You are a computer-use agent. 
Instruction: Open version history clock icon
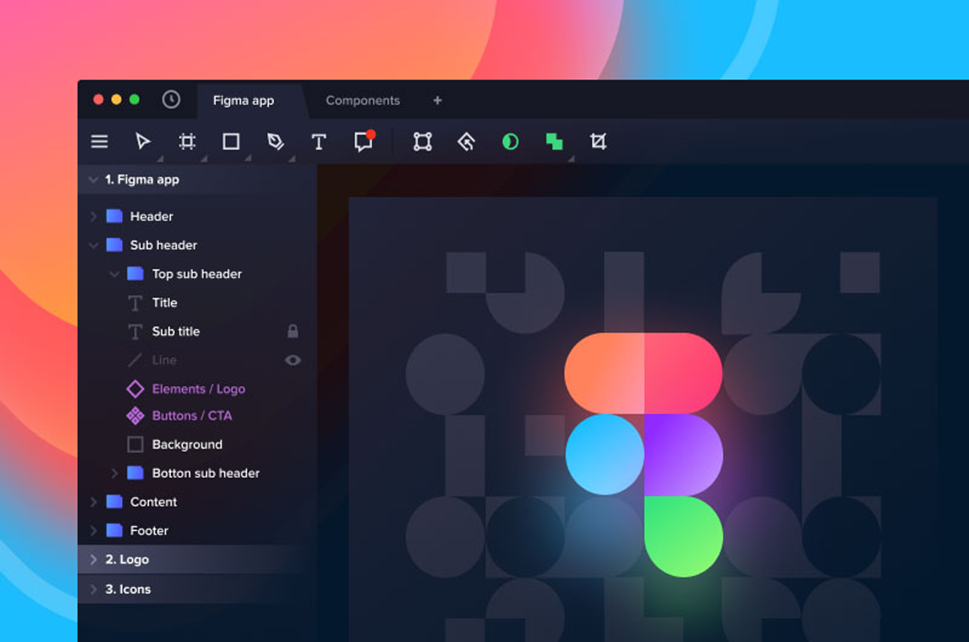tap(171, 99)
